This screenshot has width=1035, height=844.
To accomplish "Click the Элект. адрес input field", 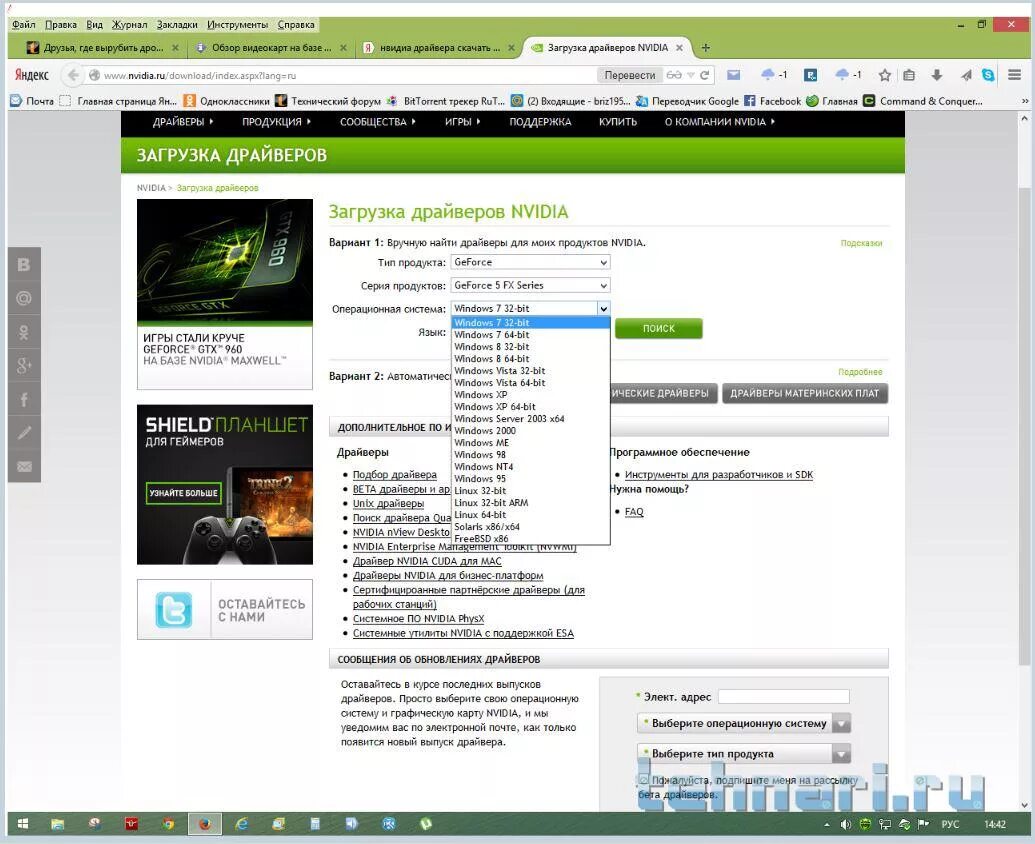I will click(x=784, y=696).
